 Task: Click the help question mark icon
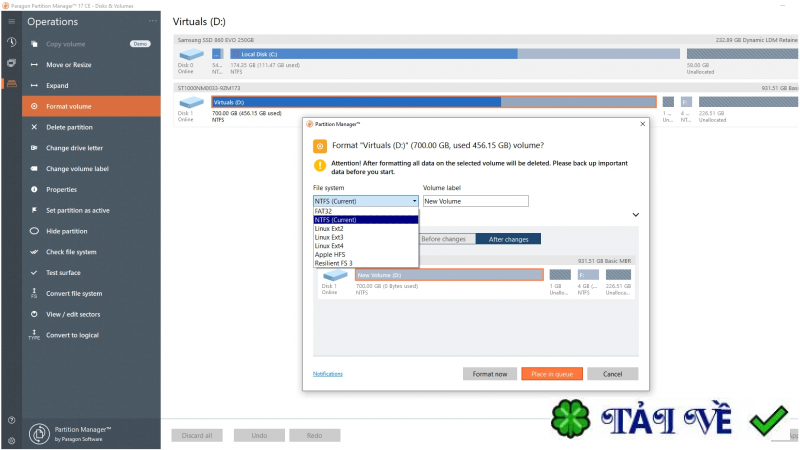click(11, 420)
